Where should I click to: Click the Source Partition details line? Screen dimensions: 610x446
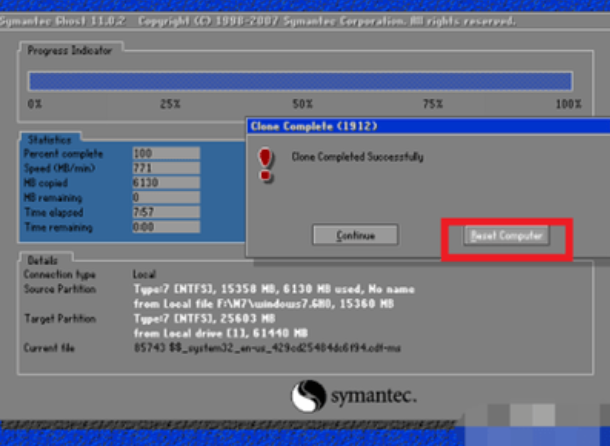[272, 289]
